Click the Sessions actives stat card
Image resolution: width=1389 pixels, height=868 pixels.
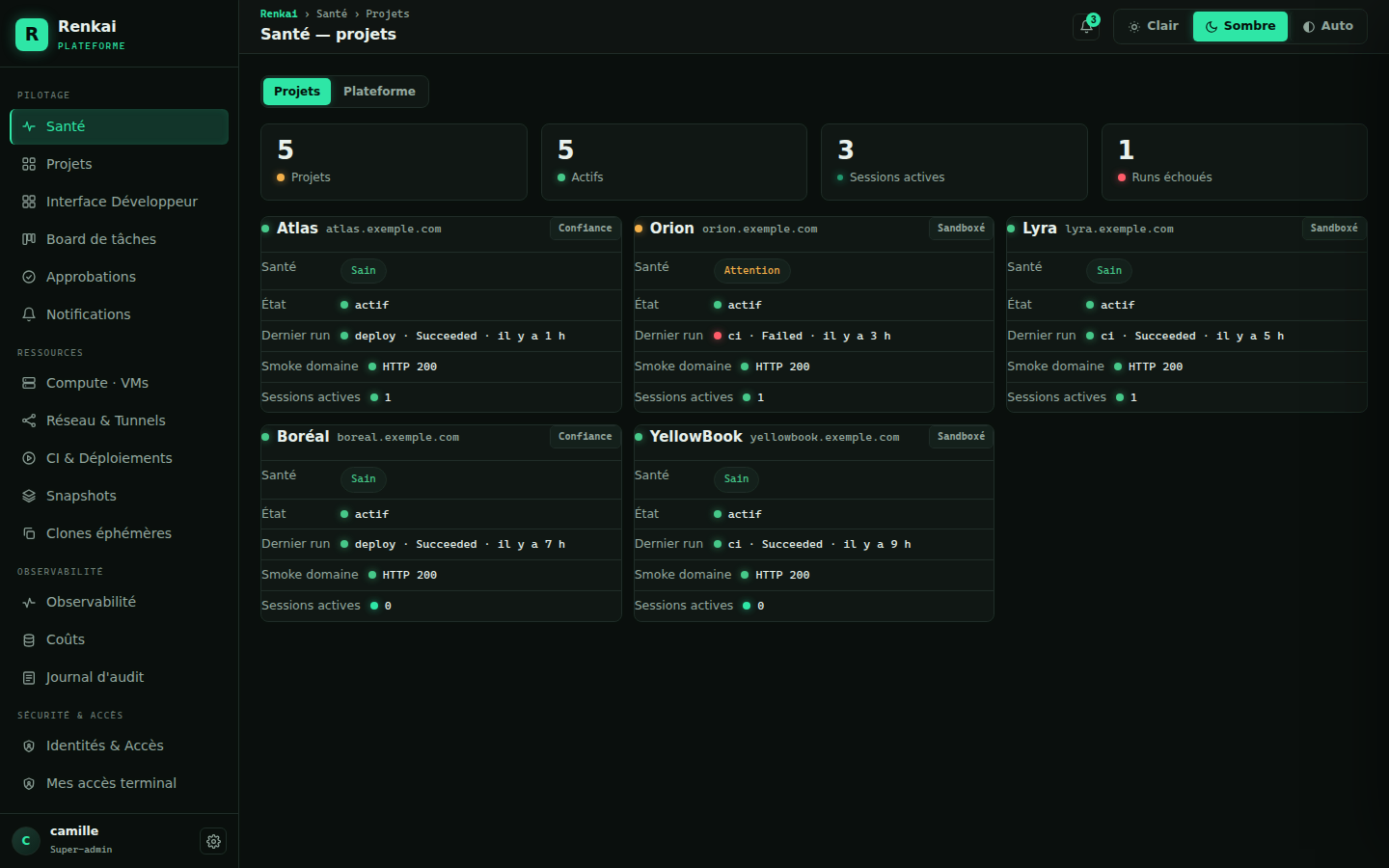954,162
